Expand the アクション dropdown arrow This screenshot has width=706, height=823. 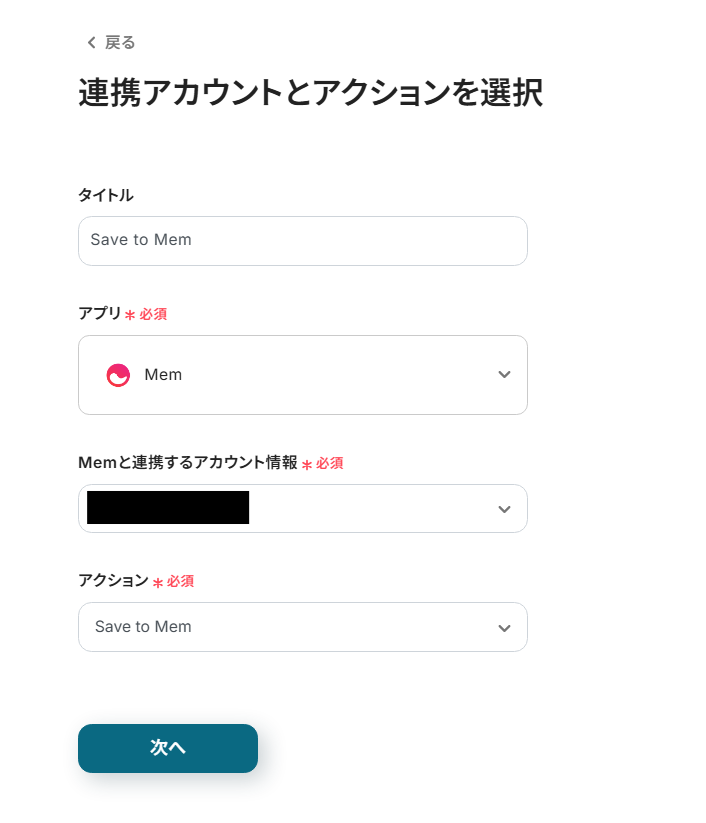tap(504, 628)
